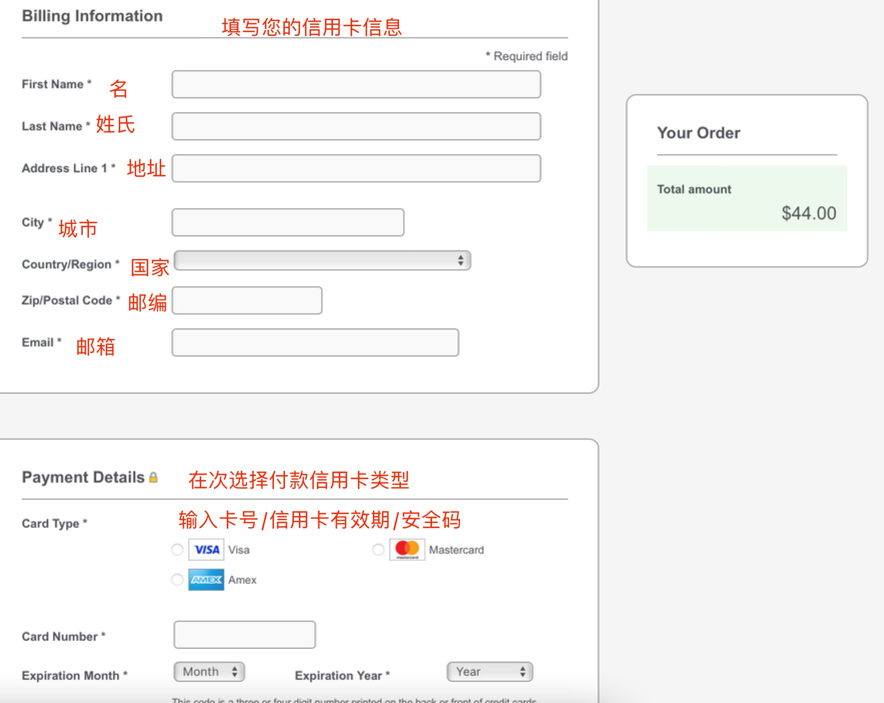
Task: Expand the Expiration Year dropdown
Action: click(x=489, y=672)
